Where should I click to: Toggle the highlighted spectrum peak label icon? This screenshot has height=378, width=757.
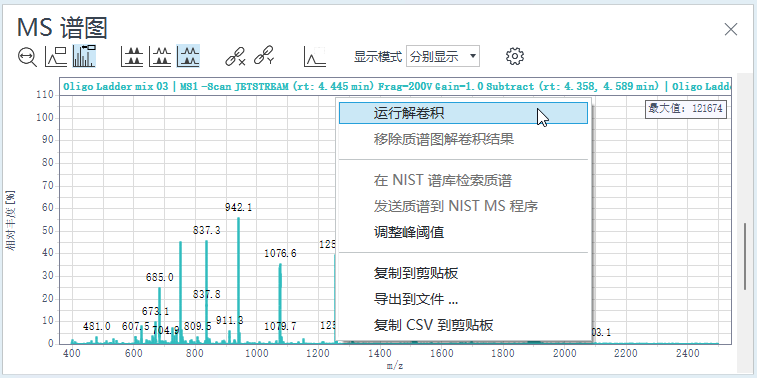[x=84, y=56]
